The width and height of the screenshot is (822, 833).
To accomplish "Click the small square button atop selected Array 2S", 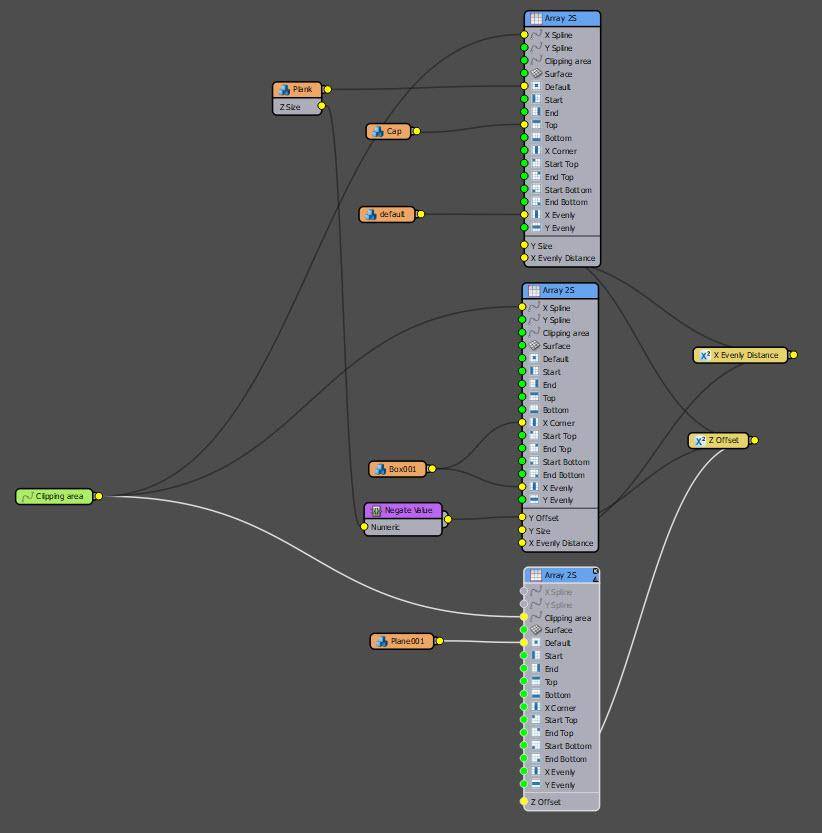I will click(x=596, y=570).
